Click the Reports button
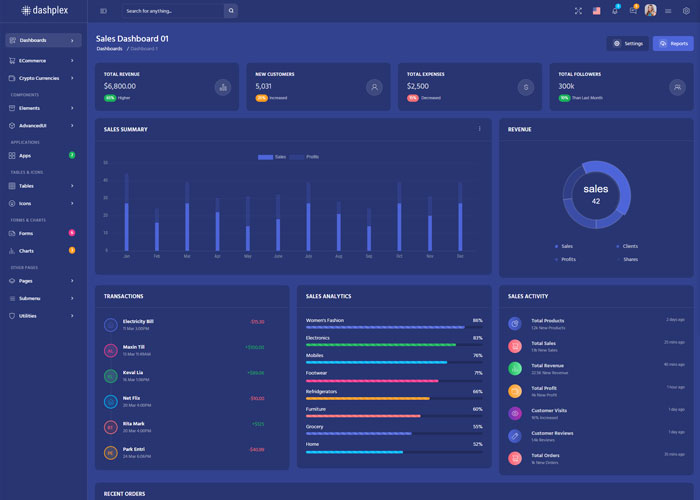The height and width of the screenshot is (500, 700). pos(673,44)
